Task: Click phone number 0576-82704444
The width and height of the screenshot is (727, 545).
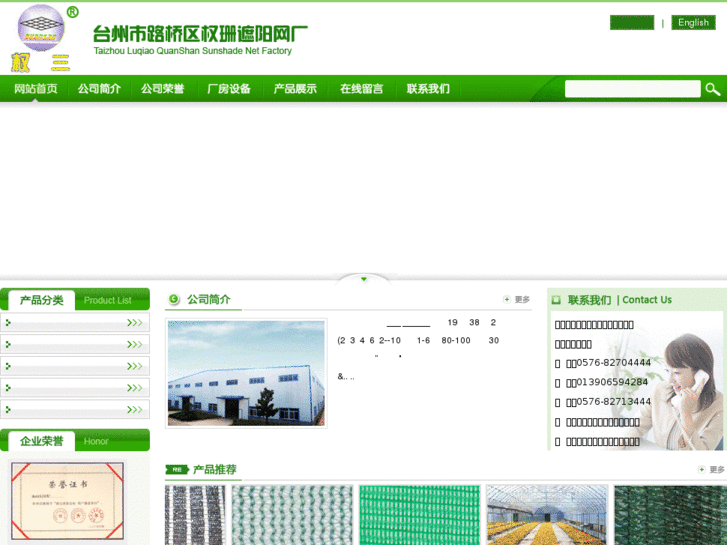Action: (613, 363)
